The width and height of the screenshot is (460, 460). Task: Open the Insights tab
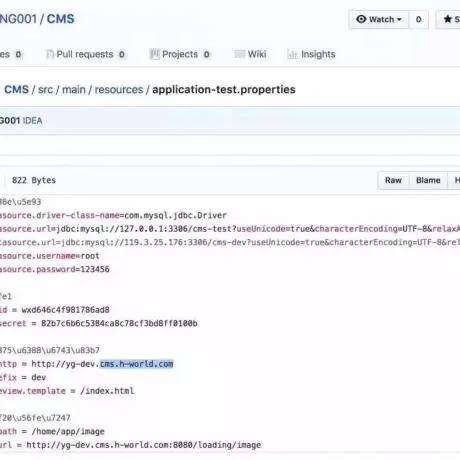point(311,54)
